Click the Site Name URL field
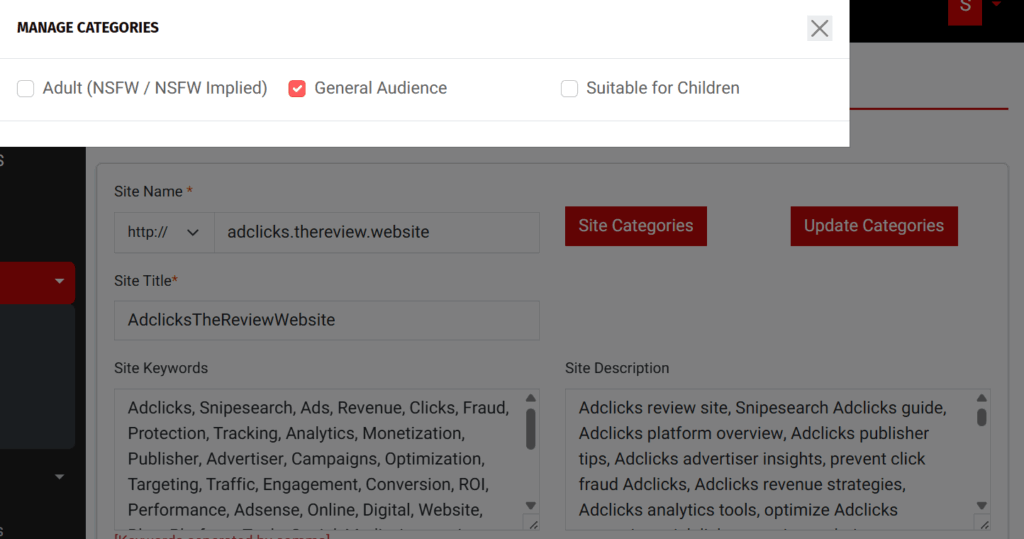The image size is (1024, 539). [x=376, y=232]
